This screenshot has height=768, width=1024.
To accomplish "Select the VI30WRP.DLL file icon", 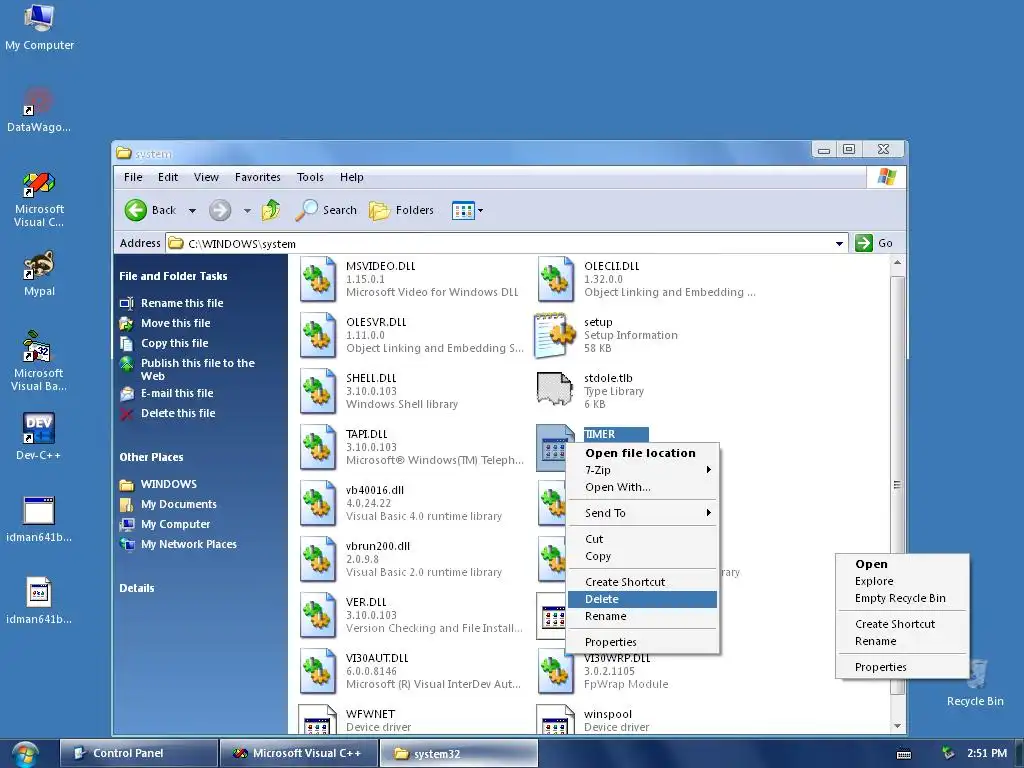I will [x=555, y=672].
